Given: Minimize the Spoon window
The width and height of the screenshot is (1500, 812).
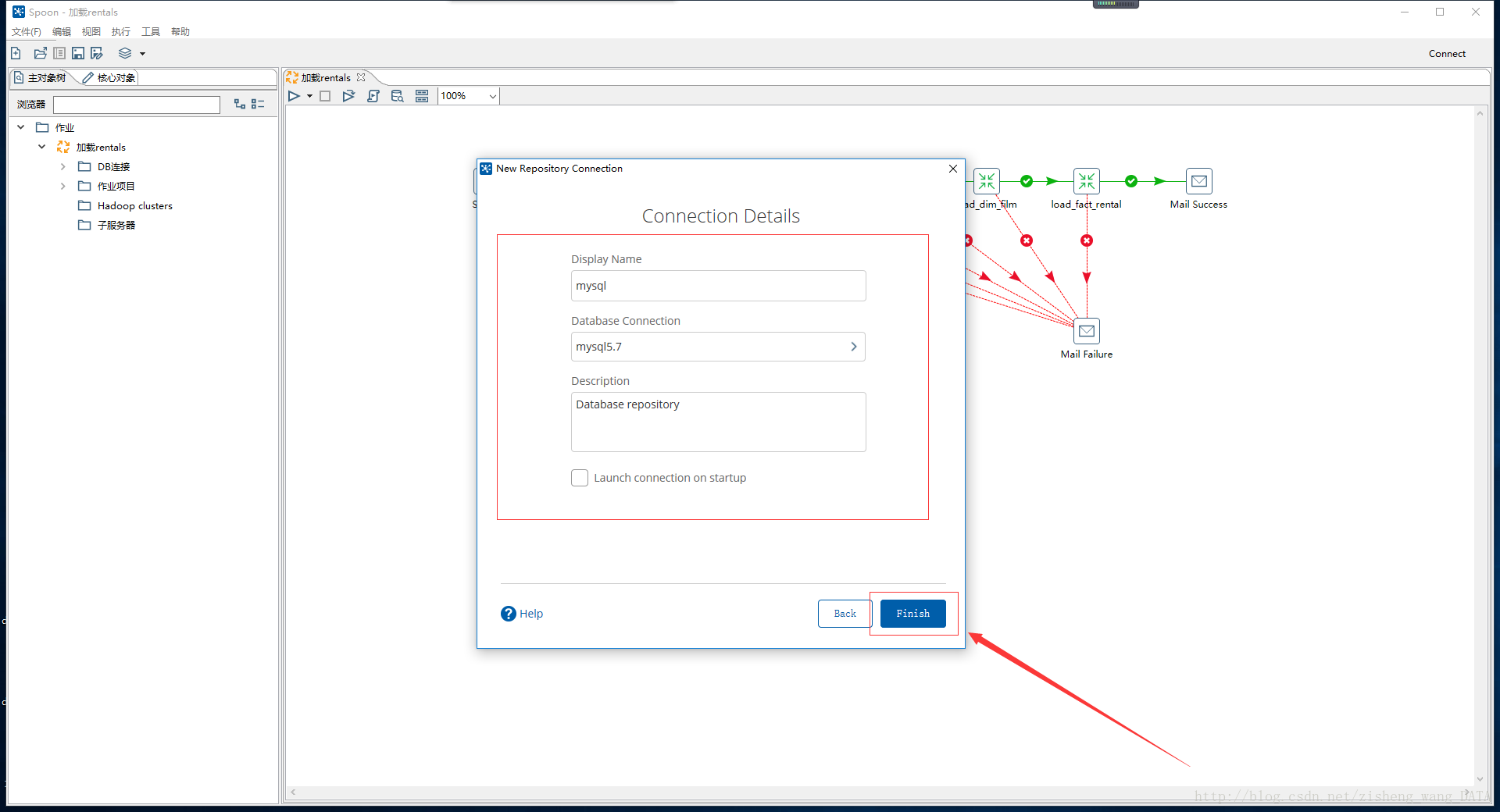Looking at the screenshot, I should pyautogui.click(x=1405, y=12).
